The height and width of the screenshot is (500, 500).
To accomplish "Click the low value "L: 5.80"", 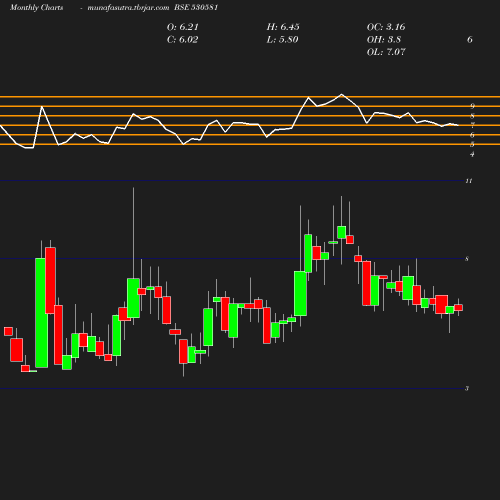I will coord(282,40).
